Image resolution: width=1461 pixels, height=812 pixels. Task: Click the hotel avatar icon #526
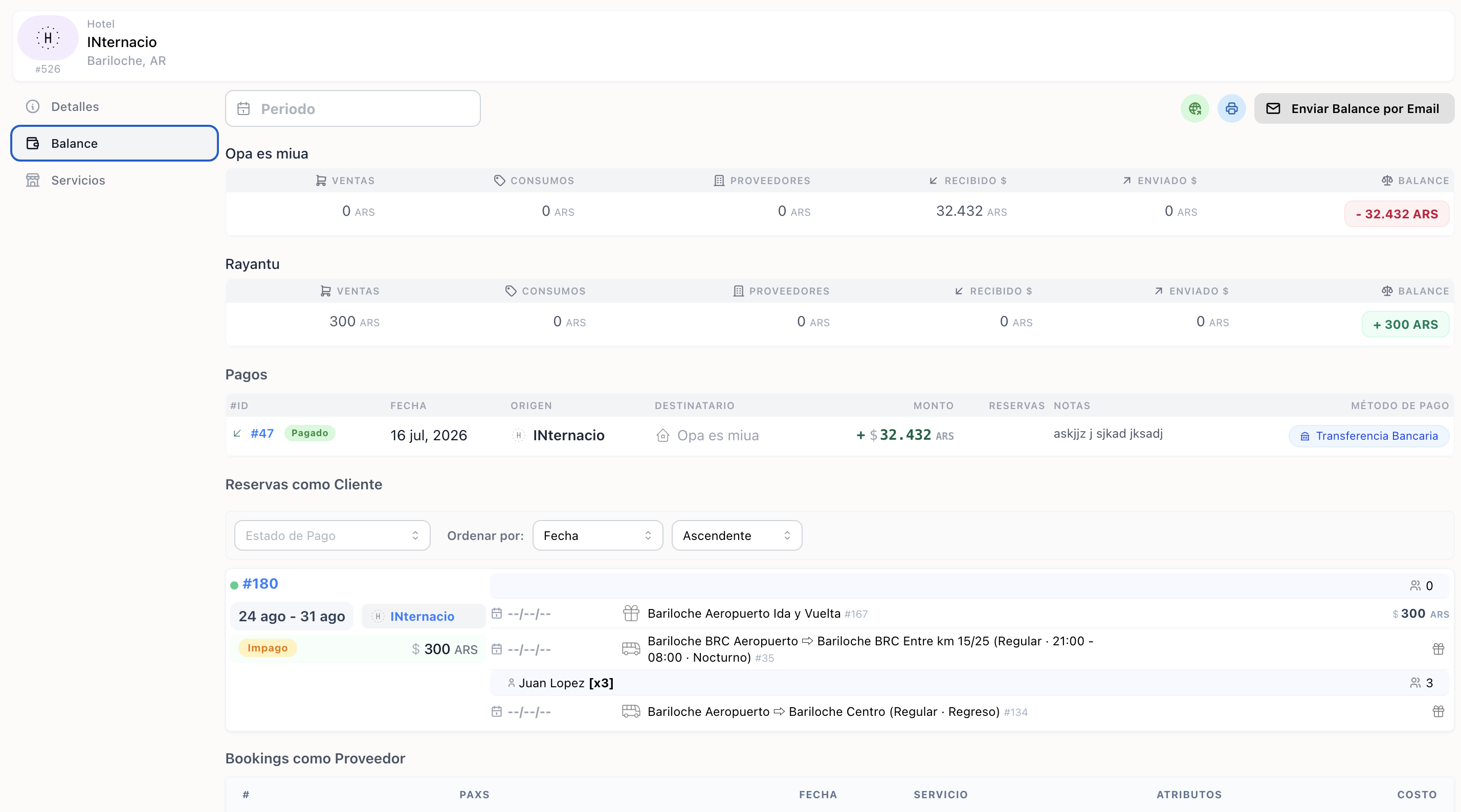coord(48,38)
